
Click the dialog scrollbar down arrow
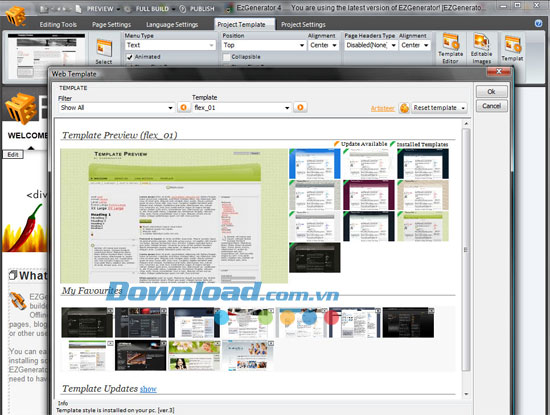pos(466,394)
